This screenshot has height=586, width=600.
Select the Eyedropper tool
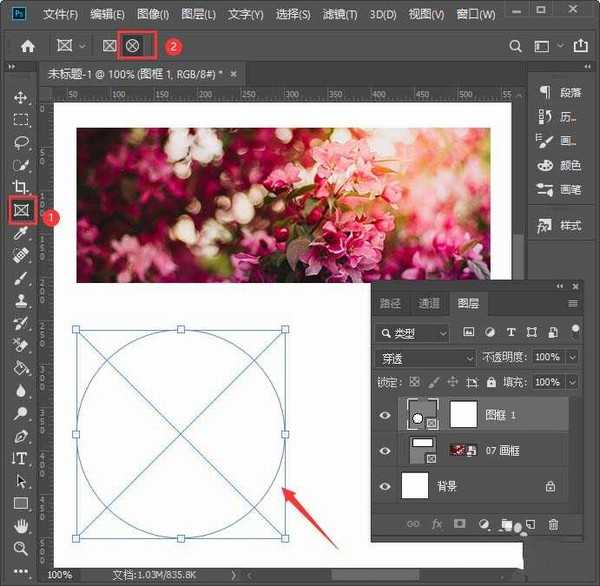(20, 233)
